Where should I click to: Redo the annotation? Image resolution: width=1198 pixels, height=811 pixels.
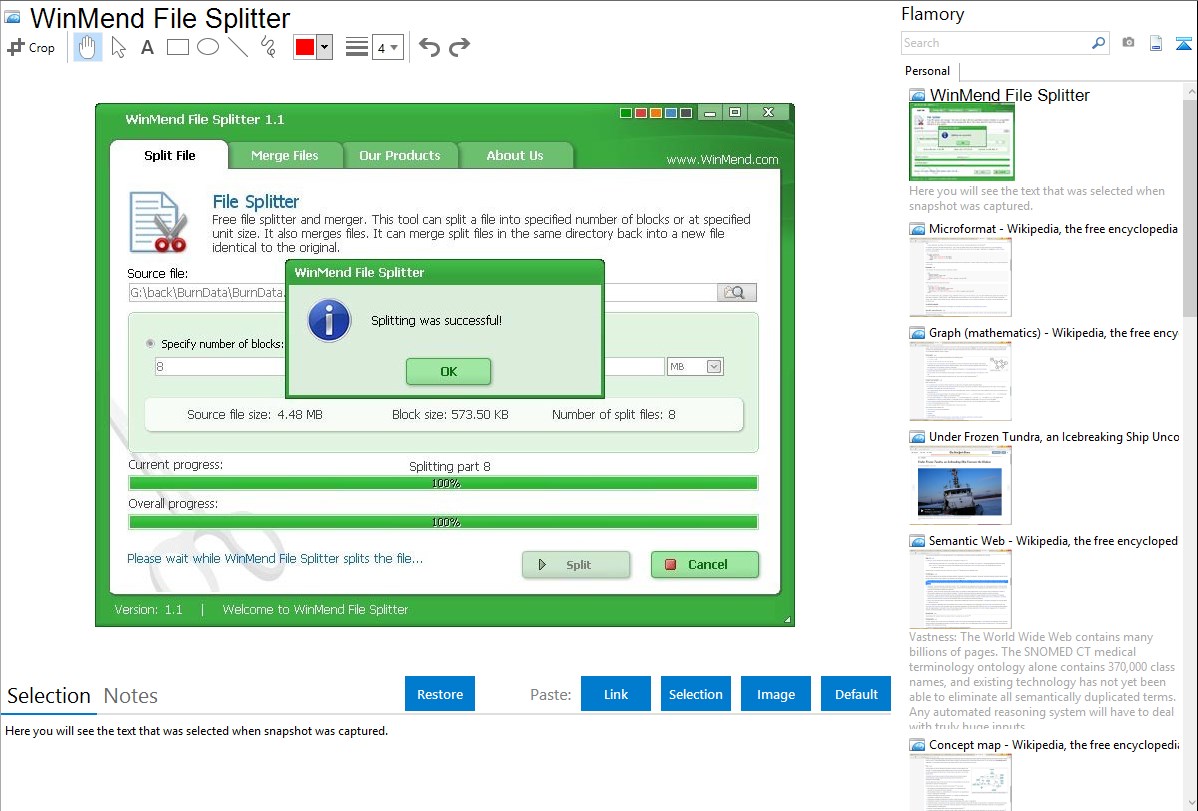point(459,47)
